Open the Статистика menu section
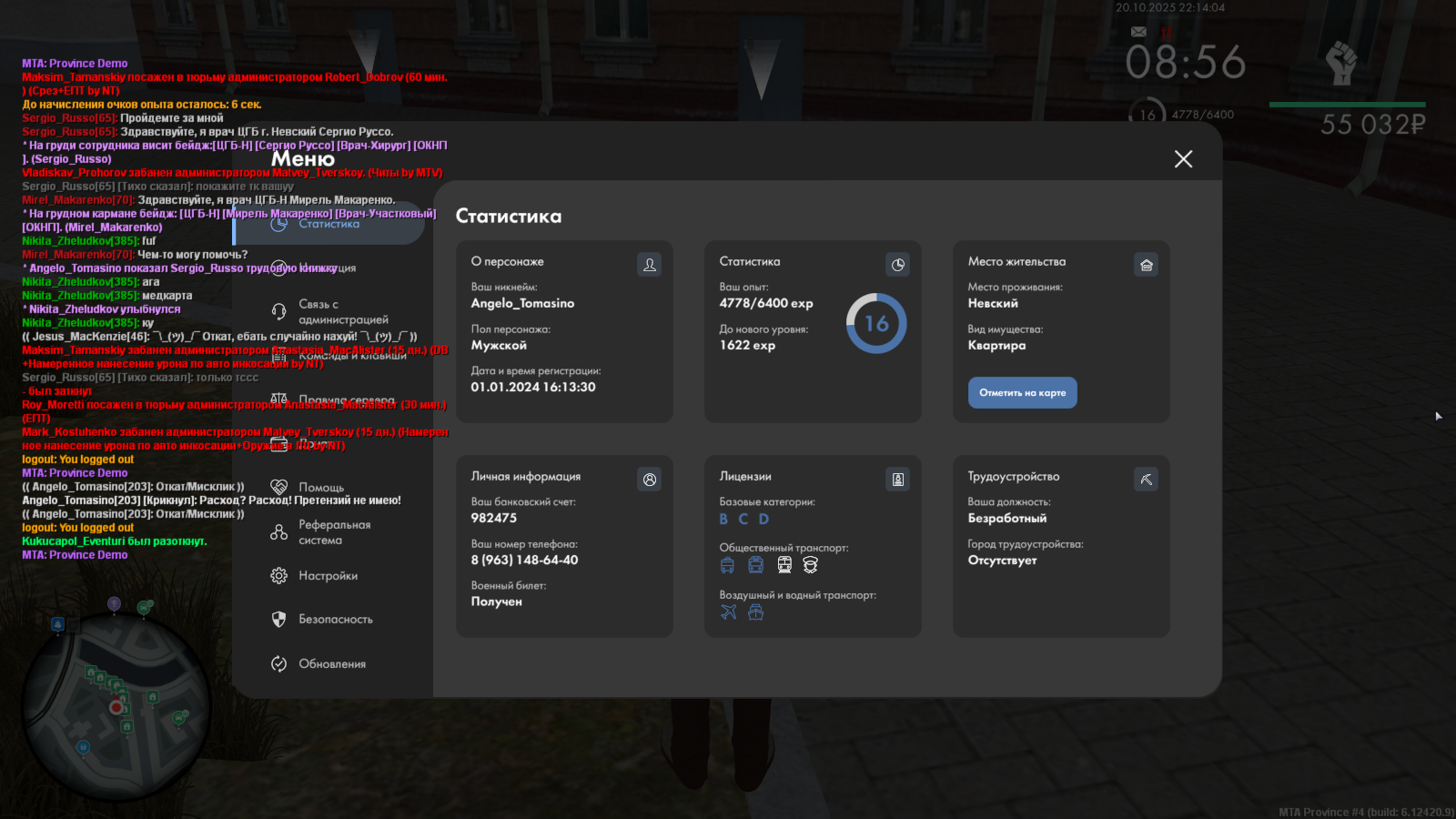Viewport: 1456px width, 819px height. tap(329, 224)
